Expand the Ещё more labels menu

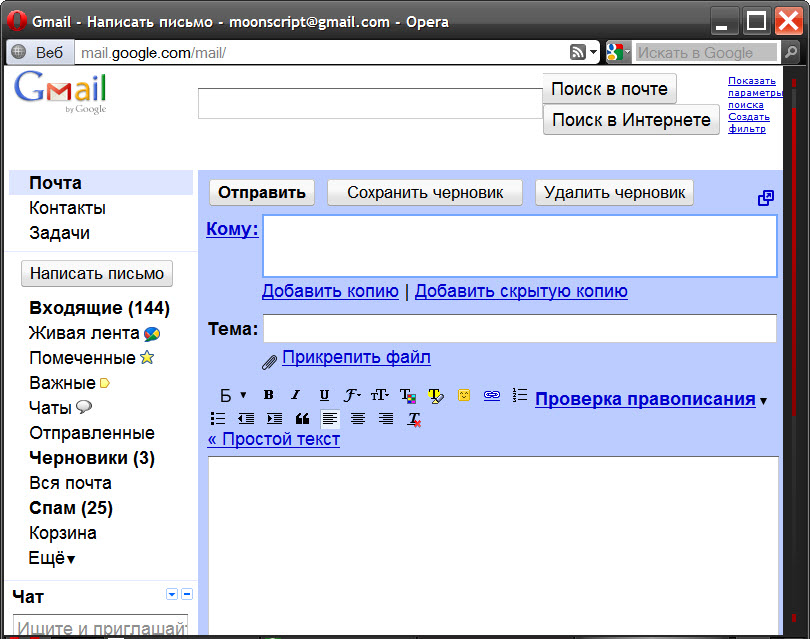(x=52, y=558)
